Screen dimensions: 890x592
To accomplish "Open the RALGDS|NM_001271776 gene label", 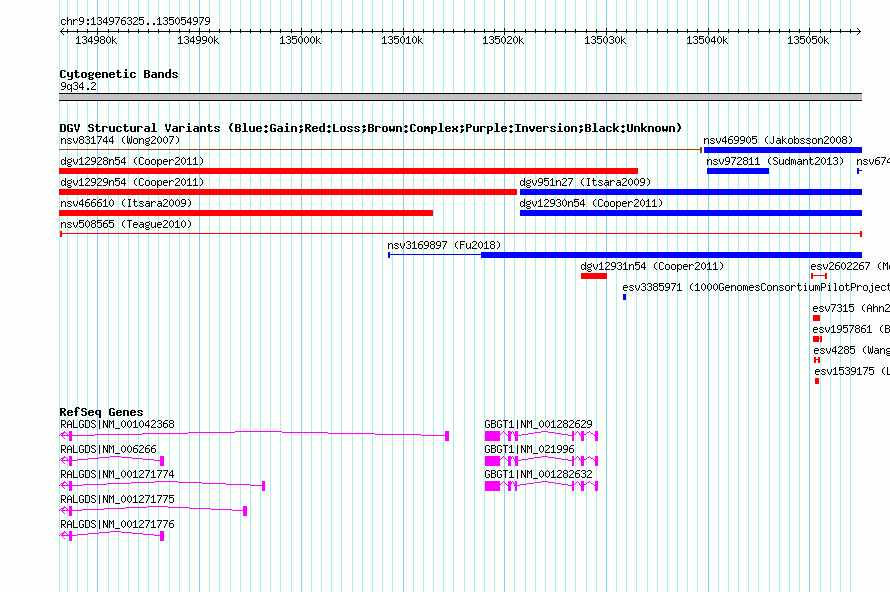I will coord(117,524).
